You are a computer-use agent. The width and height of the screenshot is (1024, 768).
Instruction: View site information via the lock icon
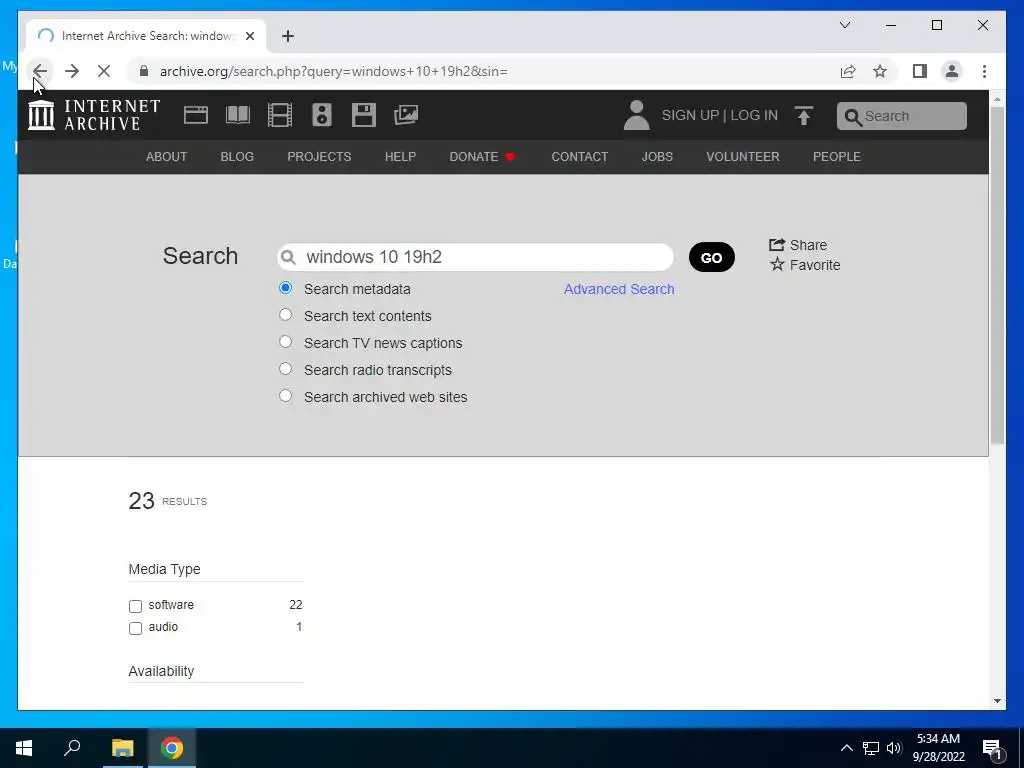coord(144,71)
